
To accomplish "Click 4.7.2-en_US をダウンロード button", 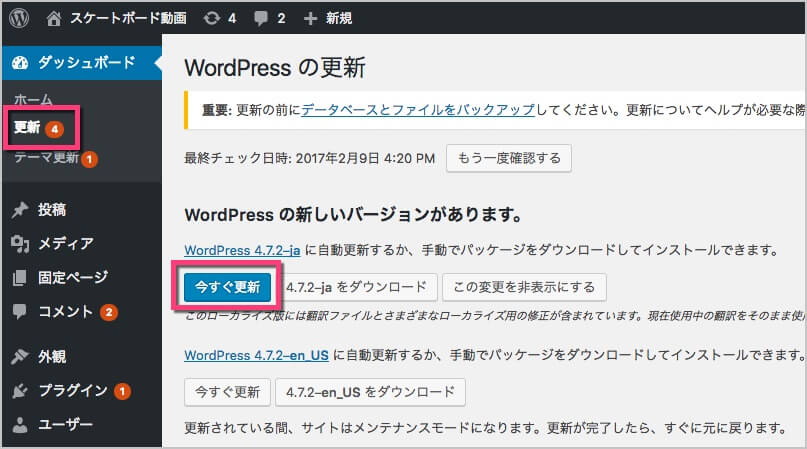I will [x=371, y=392].
